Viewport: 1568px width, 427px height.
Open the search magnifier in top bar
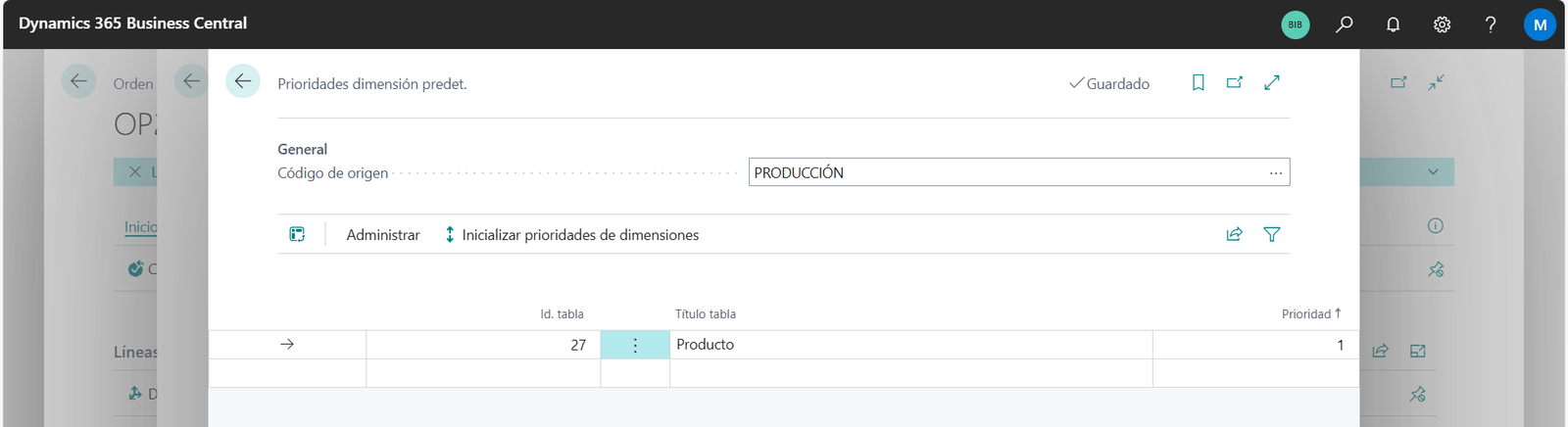[1344, 24]
